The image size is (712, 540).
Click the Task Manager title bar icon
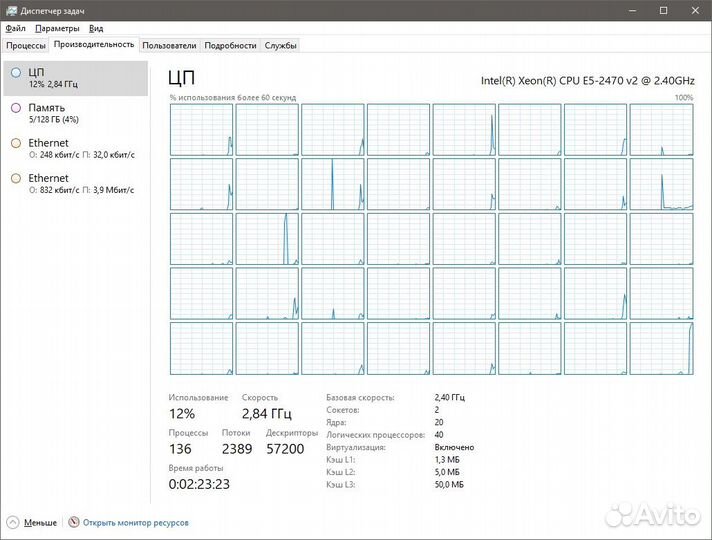pyautogui.click(x=11, y=10)
